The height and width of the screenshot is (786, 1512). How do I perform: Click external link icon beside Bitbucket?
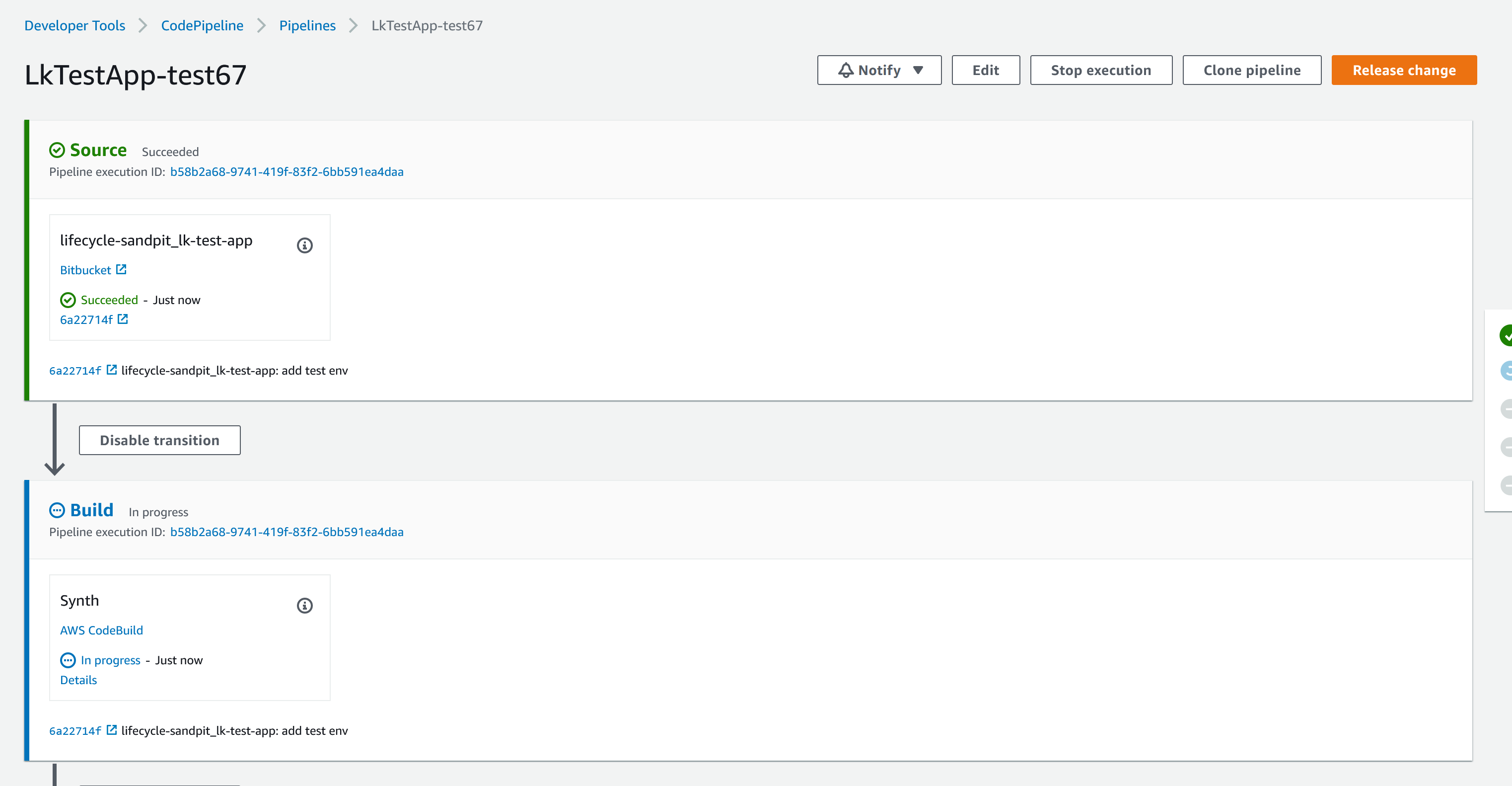tap(122, 270)
